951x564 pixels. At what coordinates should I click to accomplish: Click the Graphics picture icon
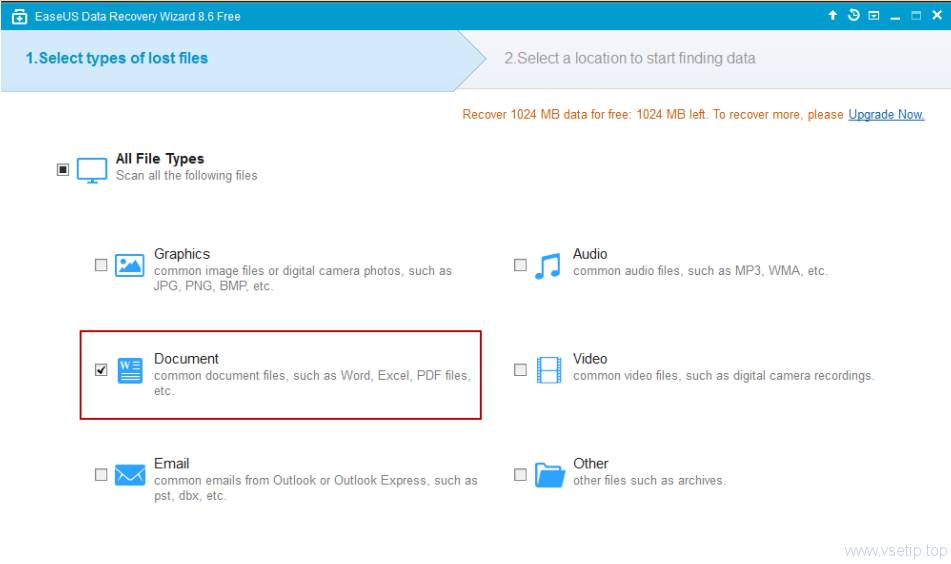130,265
